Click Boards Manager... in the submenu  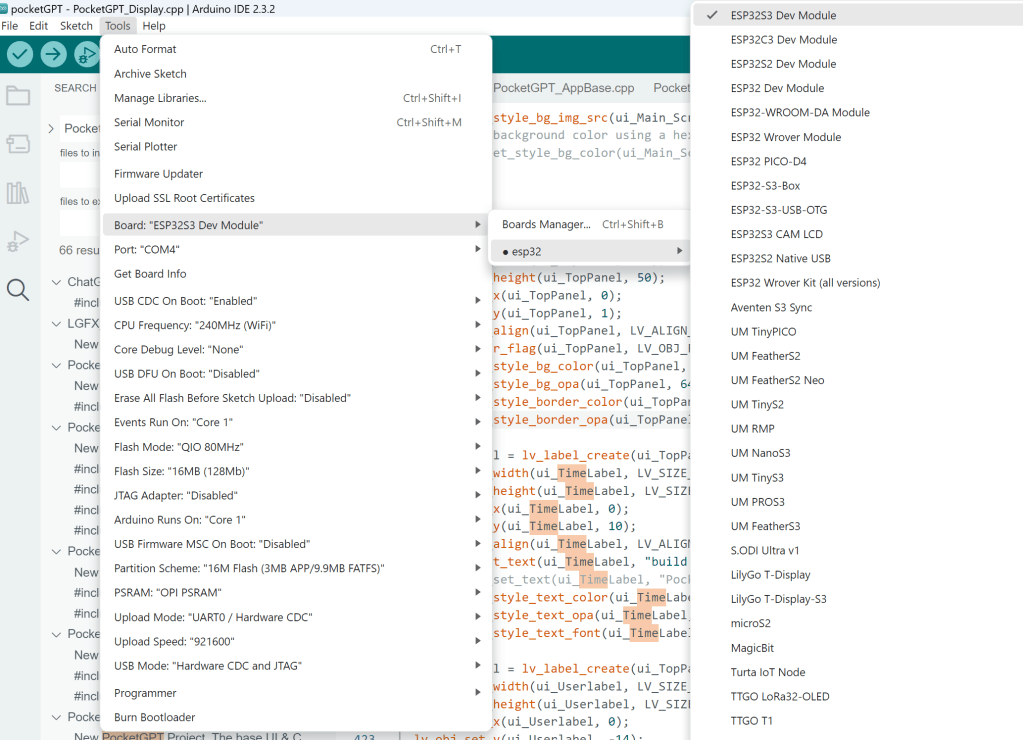pos(546,224)
